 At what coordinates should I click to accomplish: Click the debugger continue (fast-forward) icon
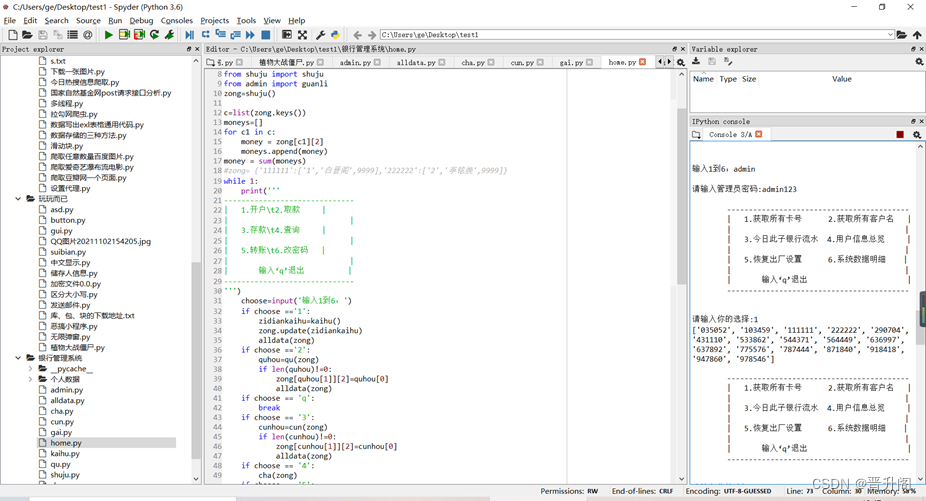tap(250, 35)
